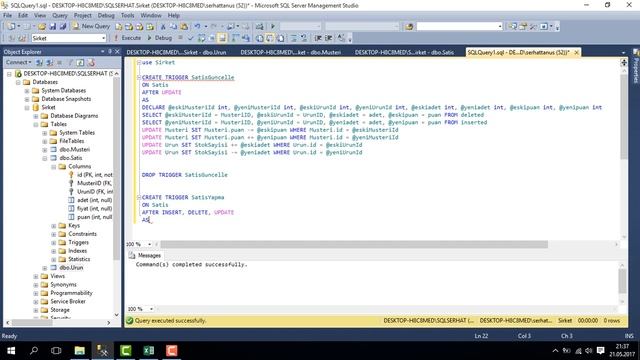The height and width of the screenshot is (360, 640).
Task: Open the File menu
Action: click(x=7, y=16)
